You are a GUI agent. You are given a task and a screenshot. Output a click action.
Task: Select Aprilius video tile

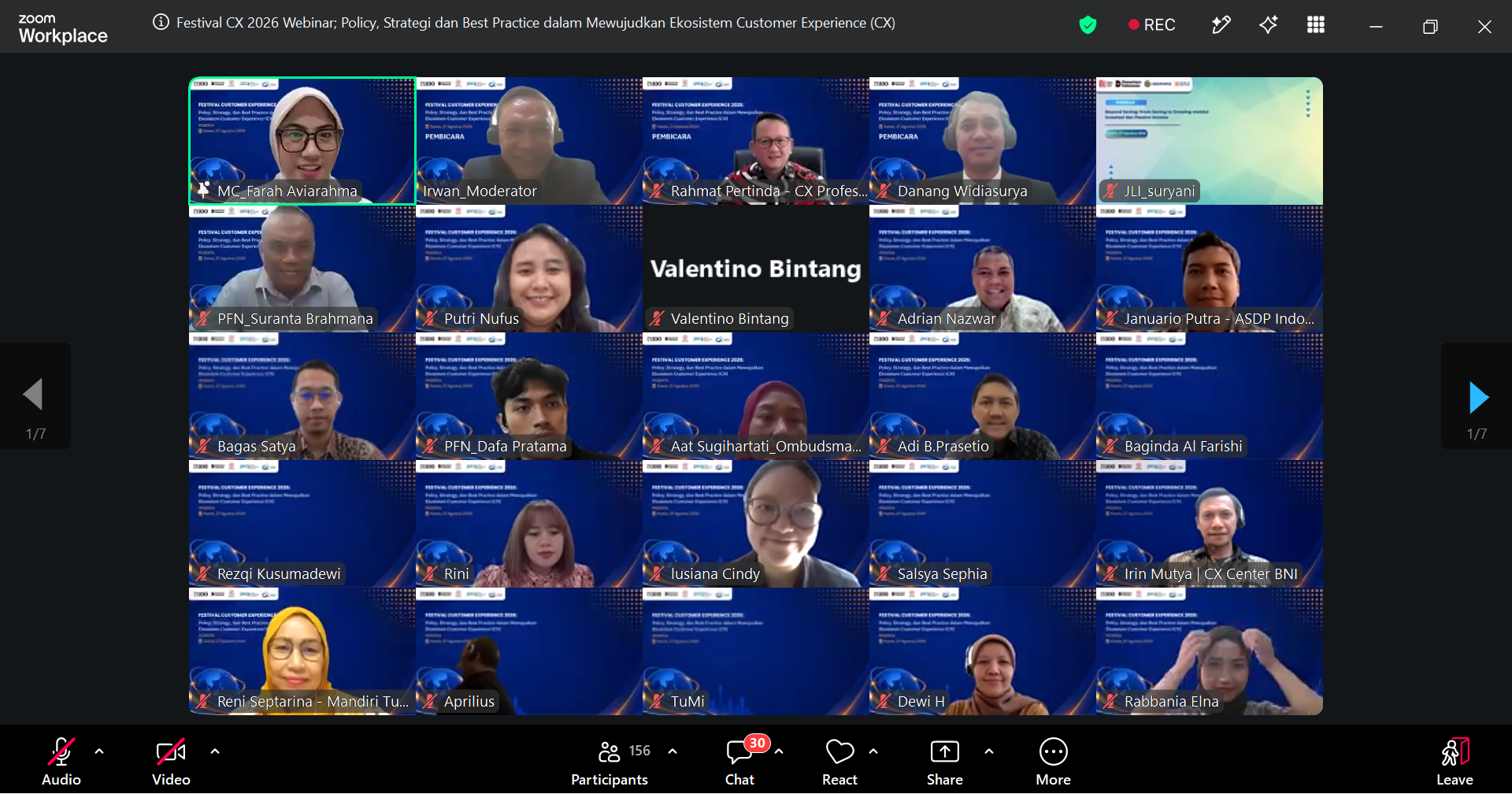pos(529,651)
